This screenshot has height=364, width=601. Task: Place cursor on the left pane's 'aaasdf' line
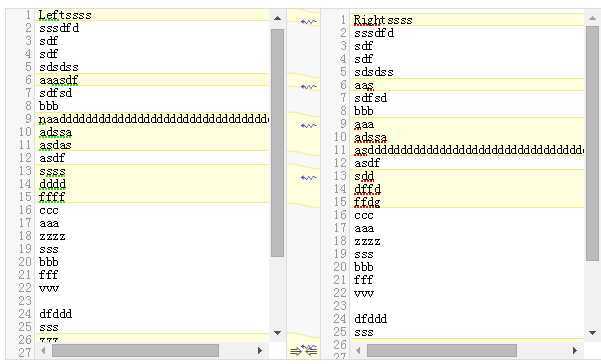tap(152, 80)
